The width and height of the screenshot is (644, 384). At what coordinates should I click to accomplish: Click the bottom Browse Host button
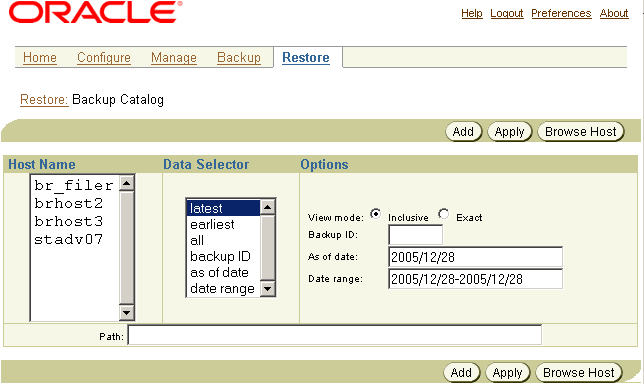tap(578, 373)
